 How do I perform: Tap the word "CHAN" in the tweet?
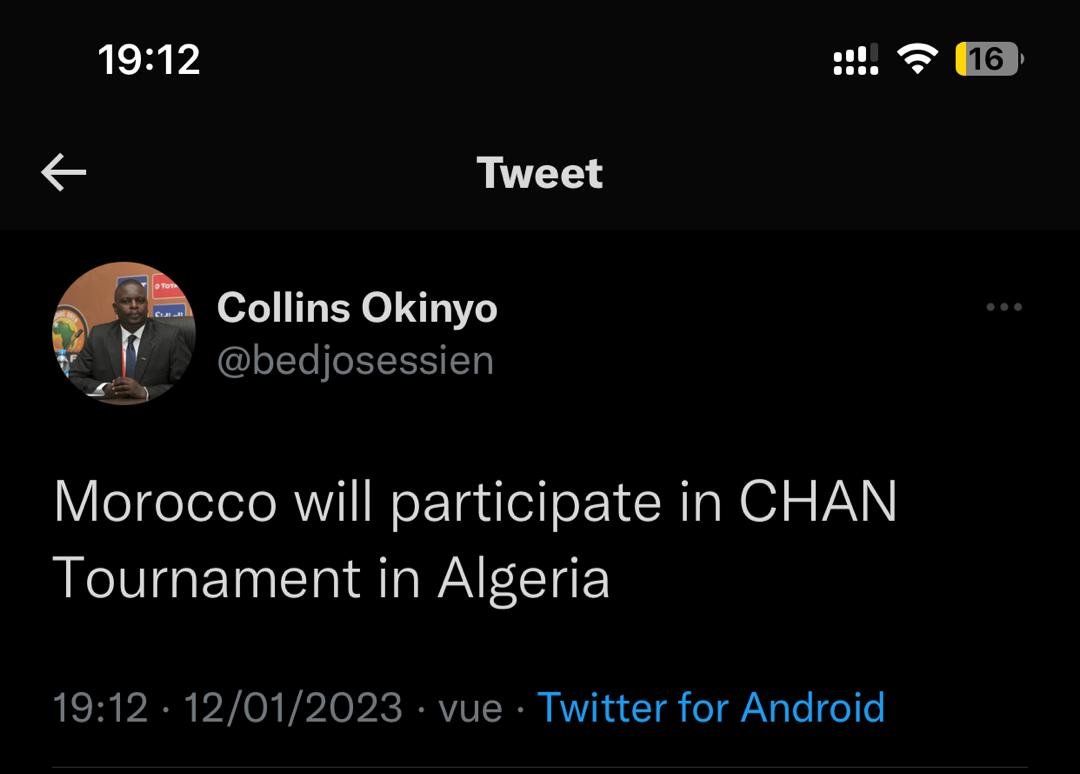pos(818,503)
